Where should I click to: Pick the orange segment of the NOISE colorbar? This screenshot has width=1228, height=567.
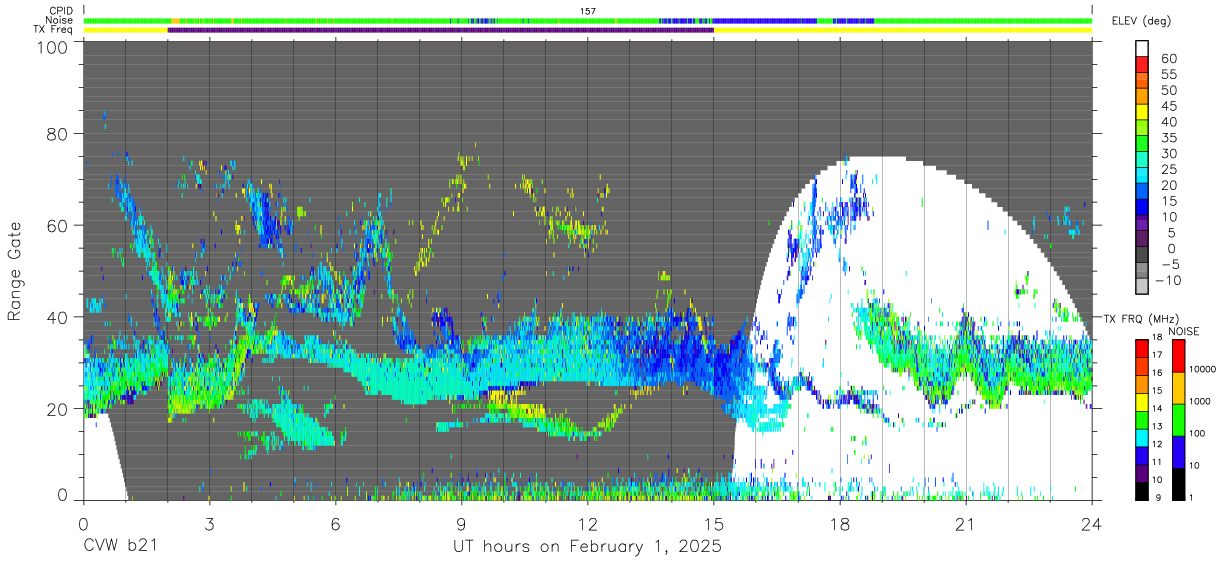pyautogui.click(x=1179, y=388)
